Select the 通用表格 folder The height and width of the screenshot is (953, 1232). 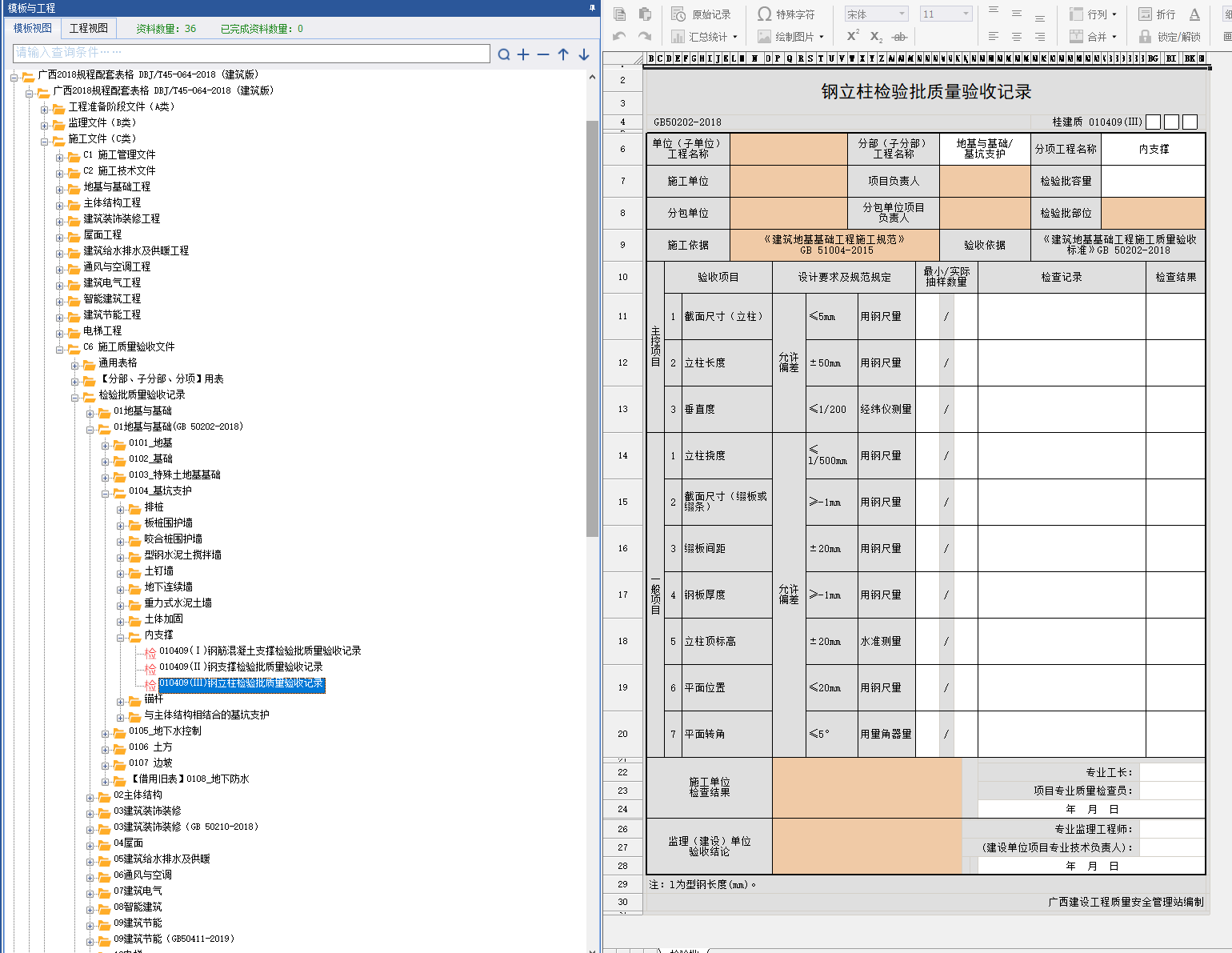pyautogui.click(x=118, y=362)
